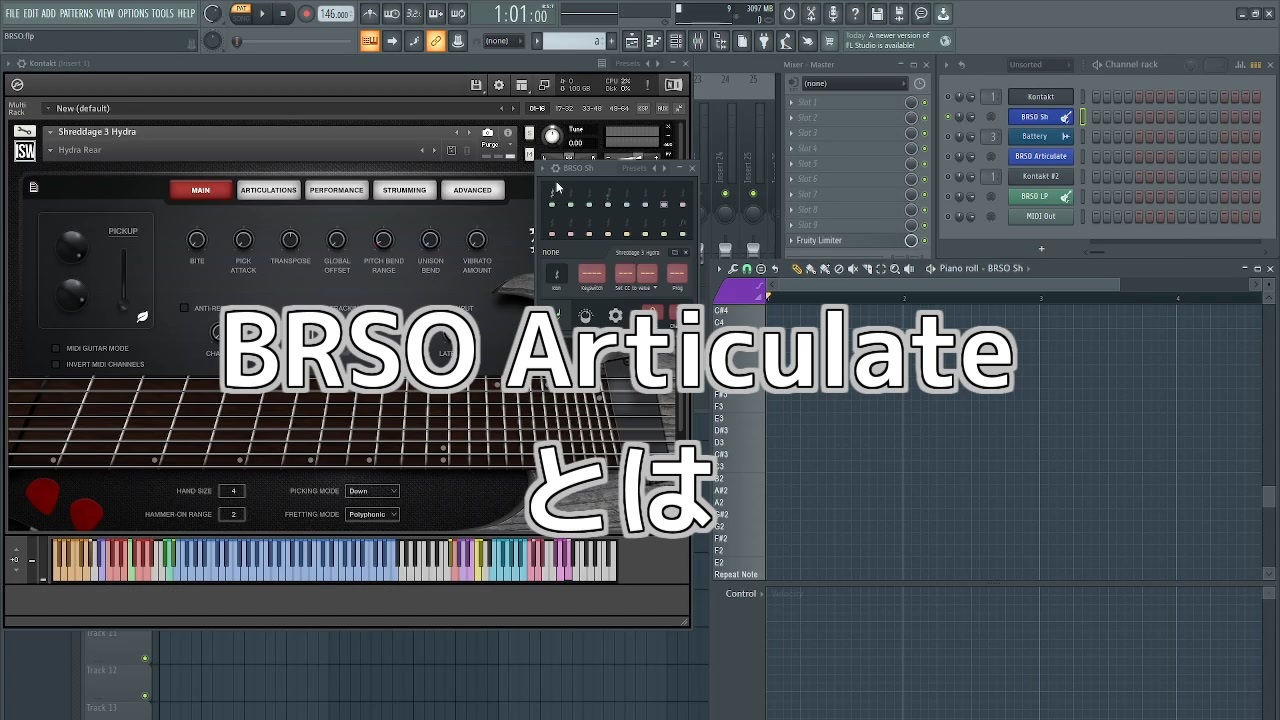Open Kontakt instrument snapshot camera icon
1280x720 pixels.
coord(487,132)
